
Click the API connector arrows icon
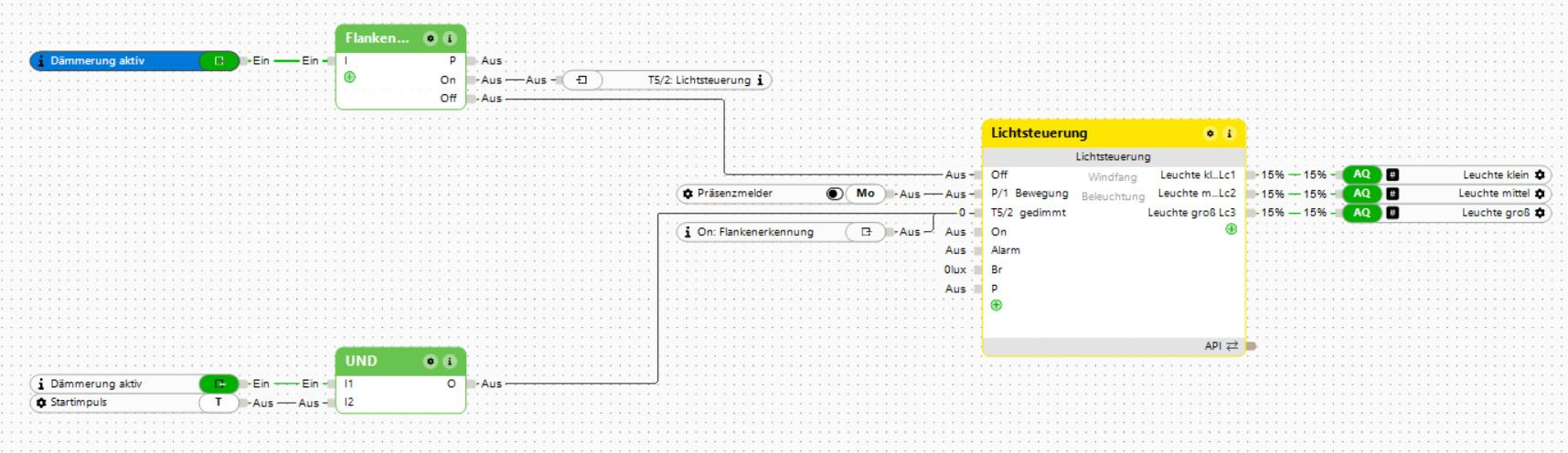(1232, 346)
